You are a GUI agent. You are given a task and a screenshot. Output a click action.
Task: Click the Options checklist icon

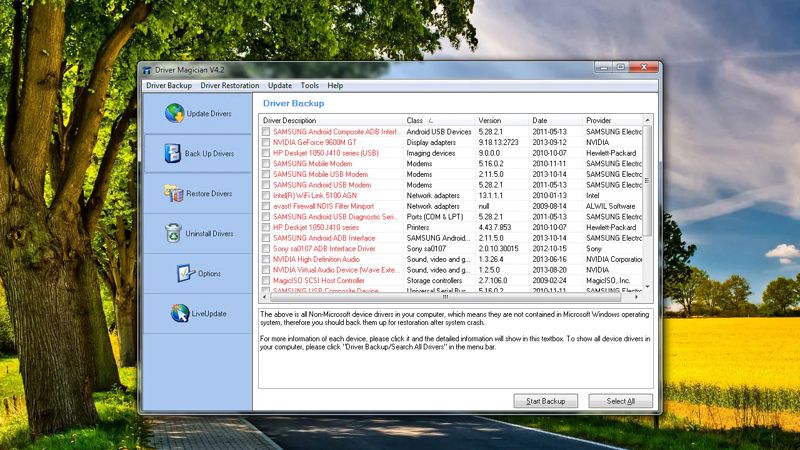[186, 273]
